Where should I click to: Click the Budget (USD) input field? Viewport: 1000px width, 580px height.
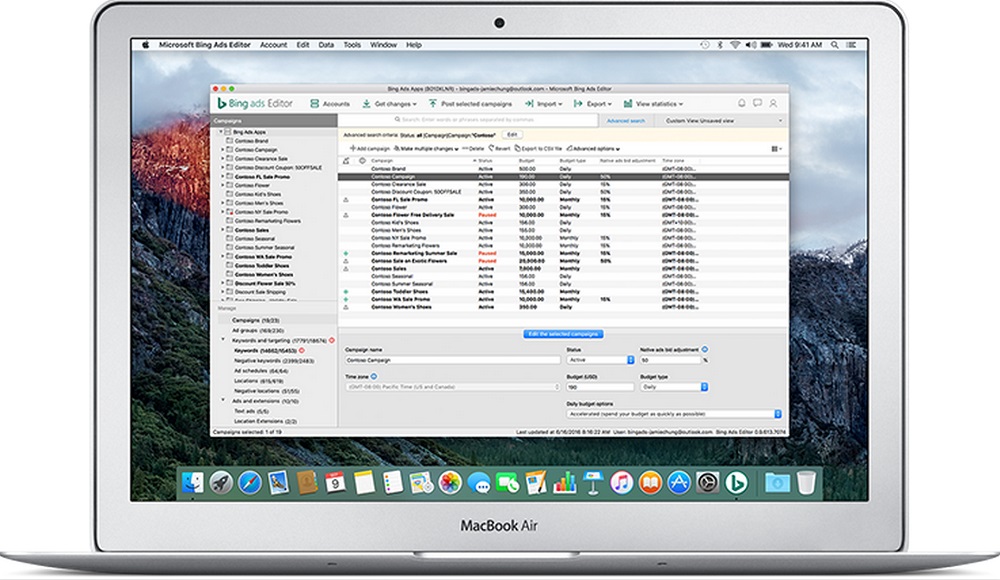[x=600, y=387]
